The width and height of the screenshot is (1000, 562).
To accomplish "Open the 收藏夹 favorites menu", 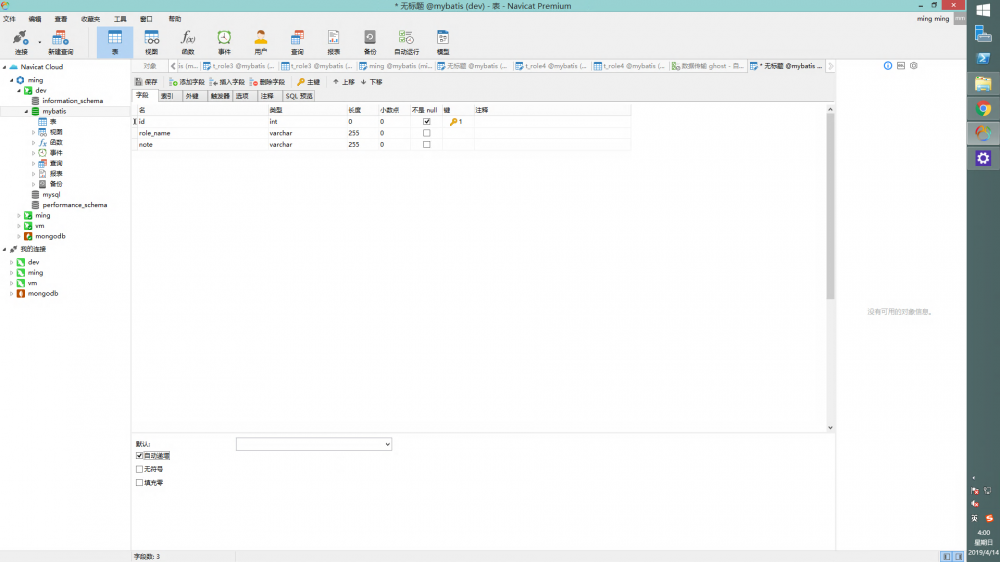I will pos(91,19).
